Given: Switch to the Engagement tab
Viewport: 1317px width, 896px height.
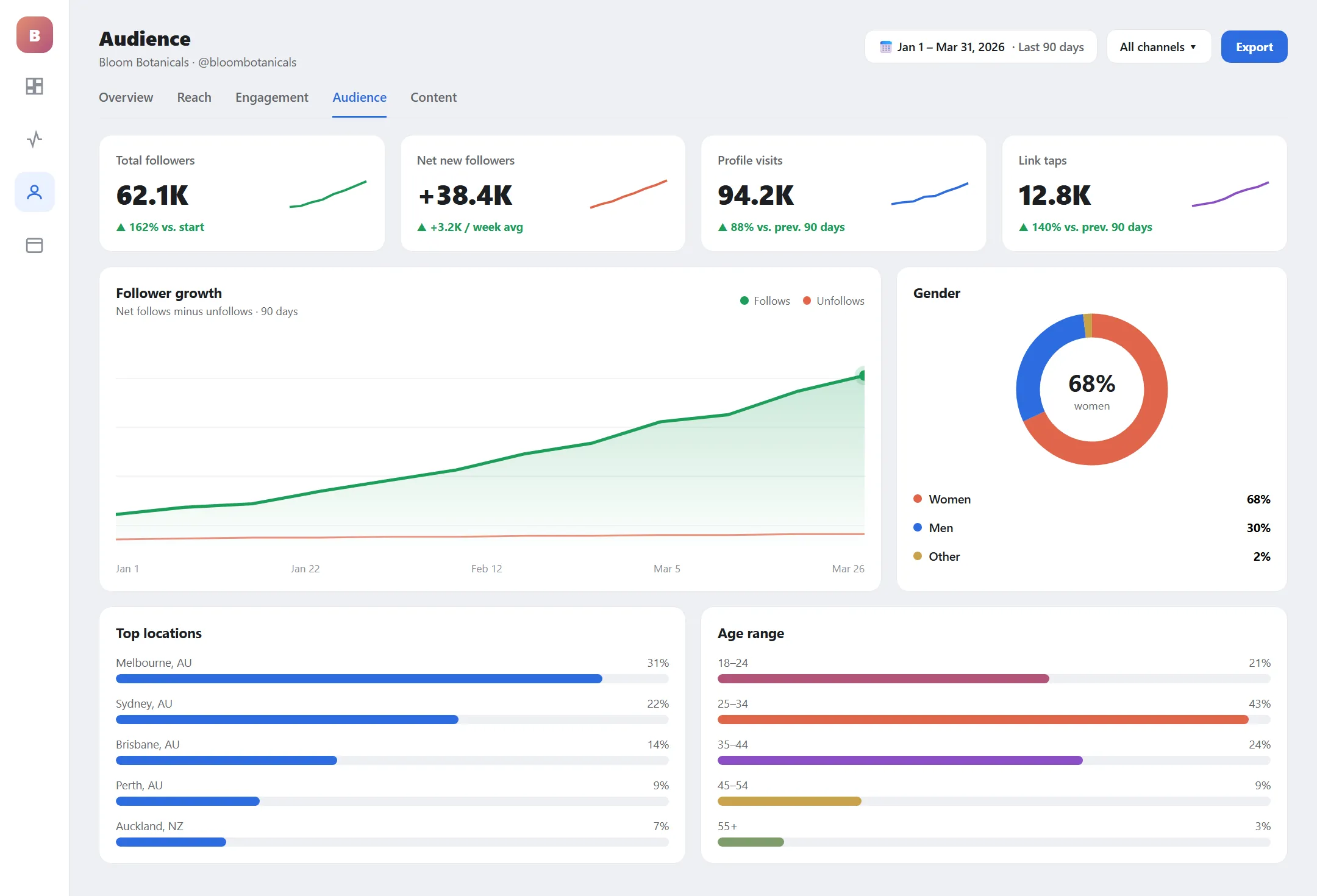Looking at the screenshot, I should coord(272,98).
